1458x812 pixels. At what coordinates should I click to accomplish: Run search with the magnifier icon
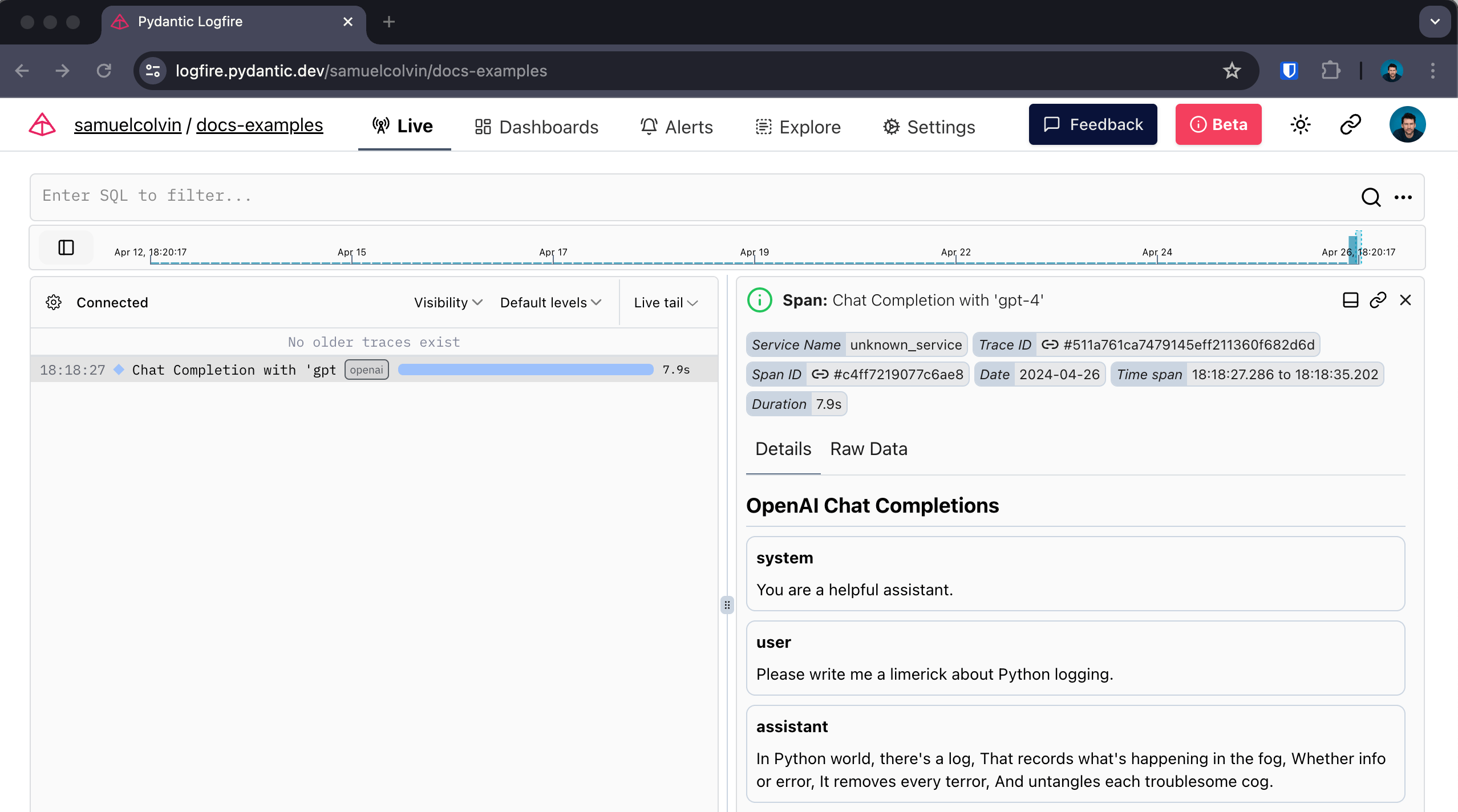click(x=1371, y=197)
